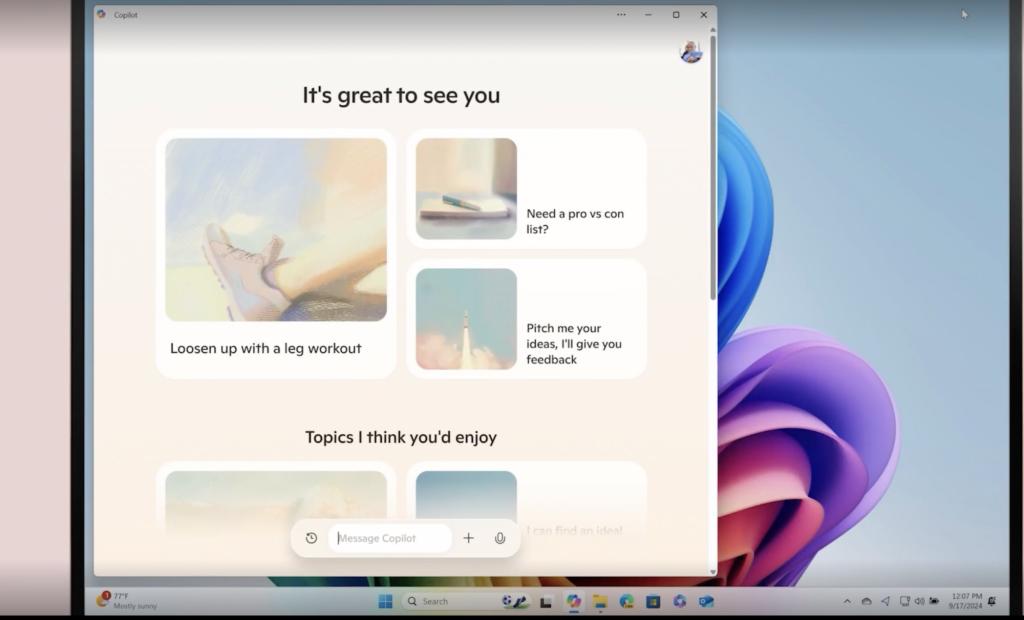Image resolution: width=1024 pixels, height=620 pixels.
Task: Click the Copilot logo in the title bar
Action: point(101,14)
